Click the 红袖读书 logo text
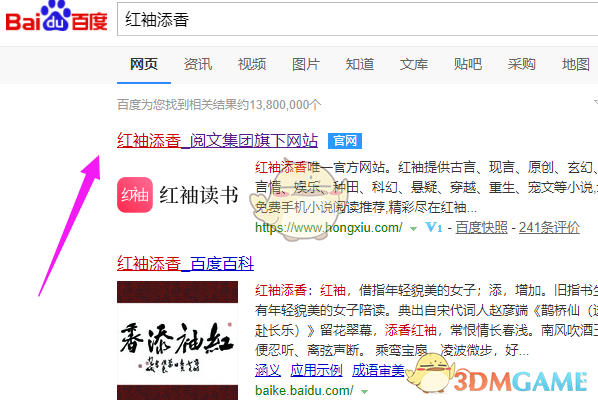Screen dimensions: 598x400 [199, 195]
